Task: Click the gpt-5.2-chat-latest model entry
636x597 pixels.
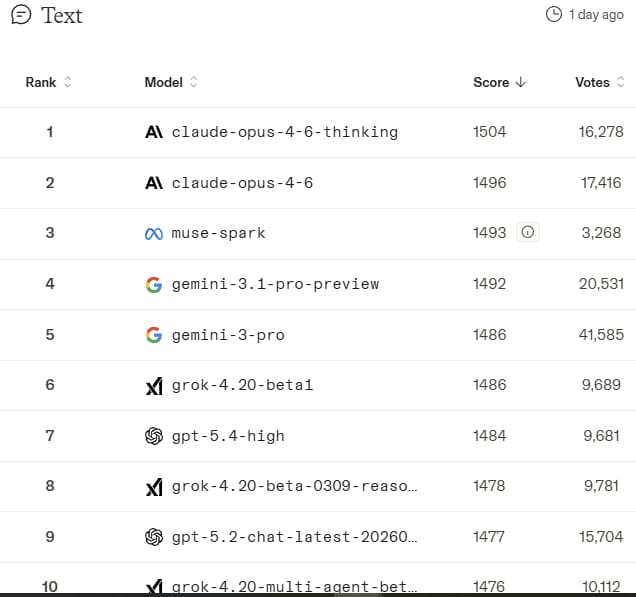Action: point(294,537)
